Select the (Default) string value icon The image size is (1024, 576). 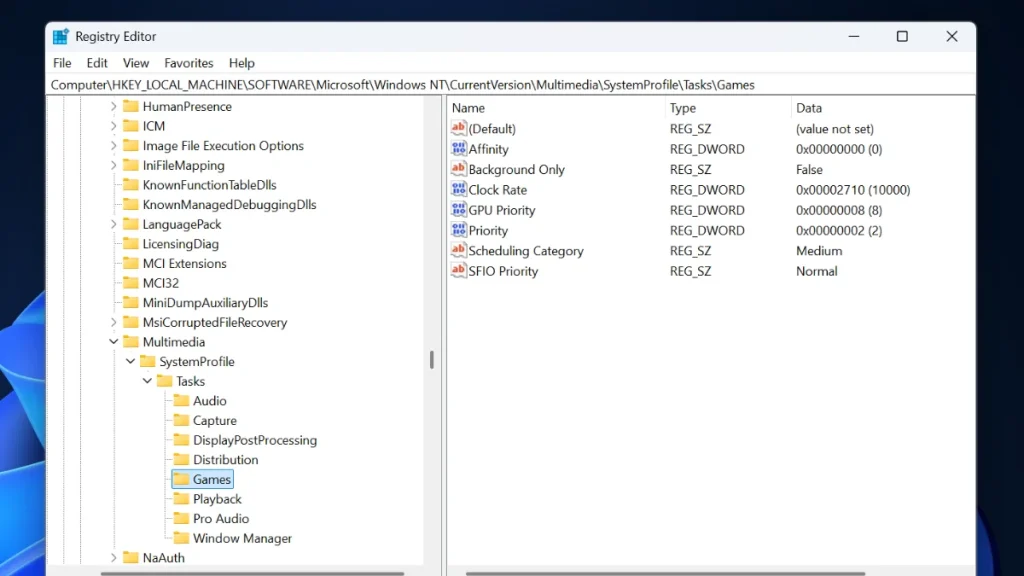(x=459, y=128)
